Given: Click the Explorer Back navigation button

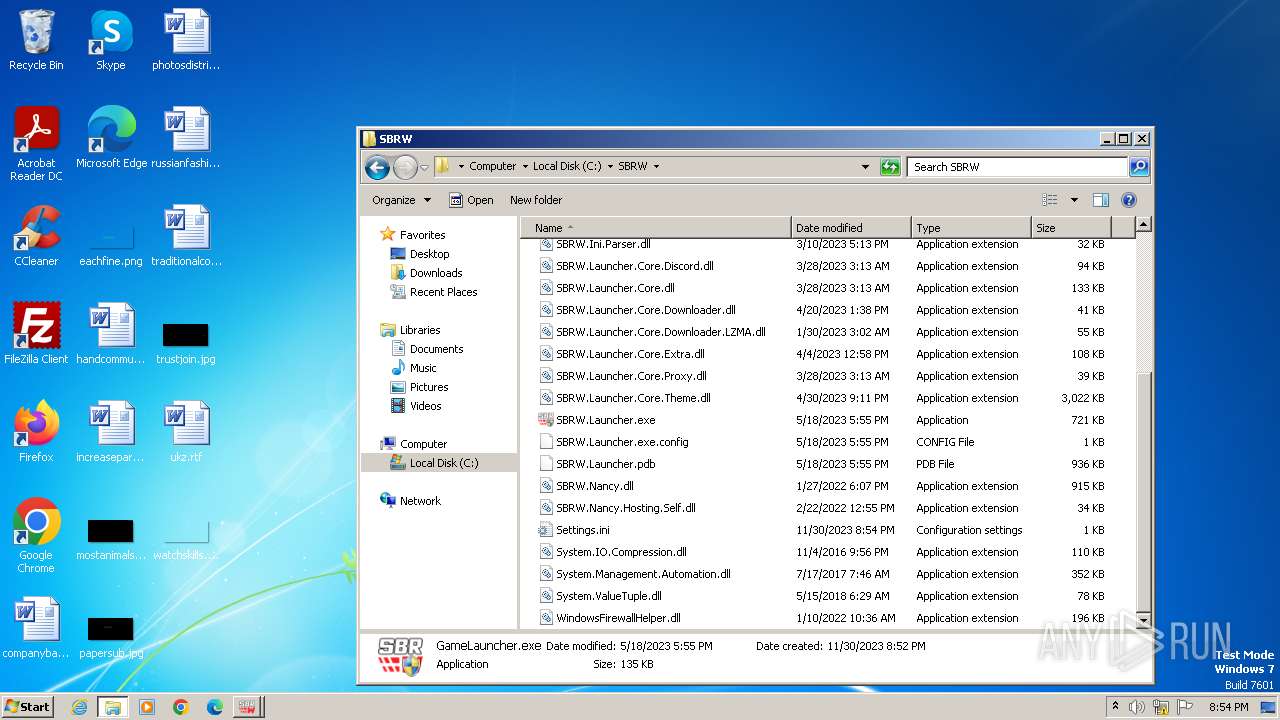Looking at the screenshot, I should click(377, 167).
